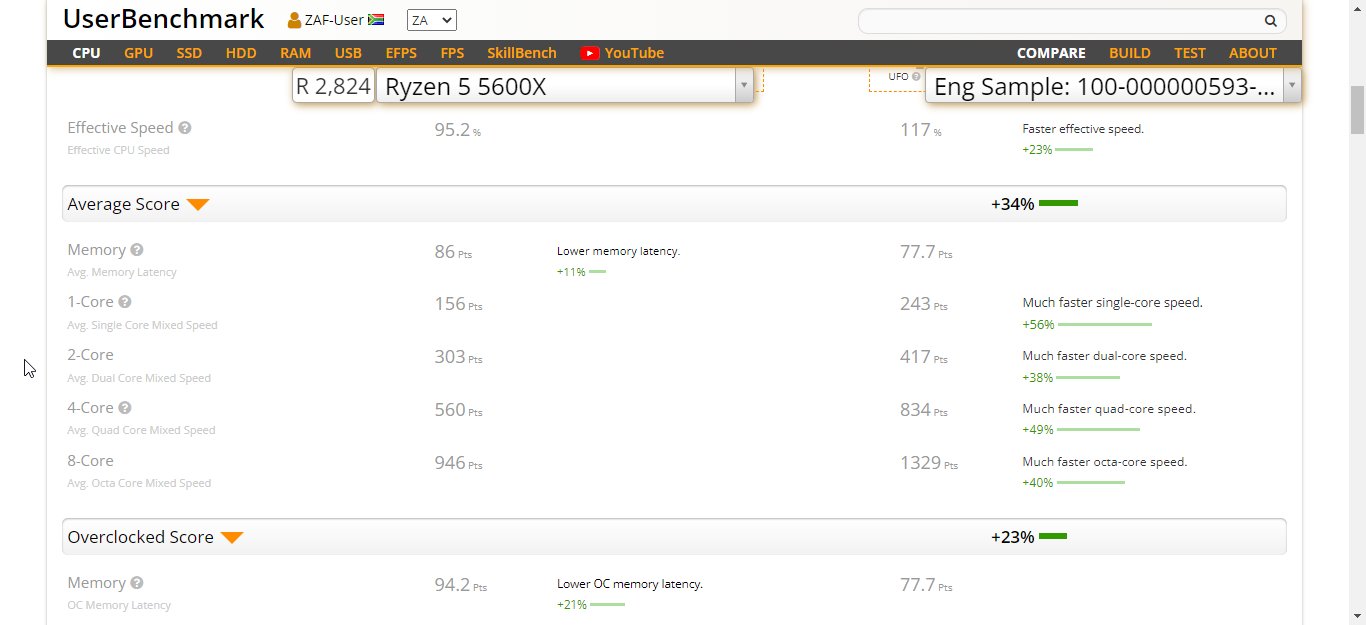Select the SSD menu tab
This screenshot has width=1366, height=625.
coord(190,53)
